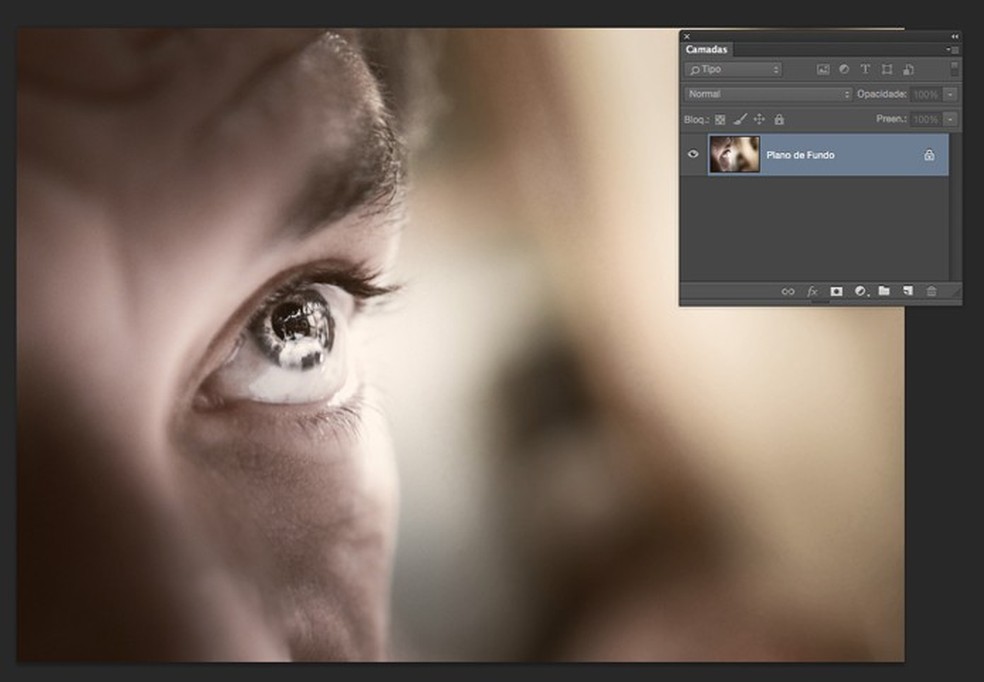Click the Preen. 100% fill field
The width and height of the screenshot is (984, 682).
(926, 119)
